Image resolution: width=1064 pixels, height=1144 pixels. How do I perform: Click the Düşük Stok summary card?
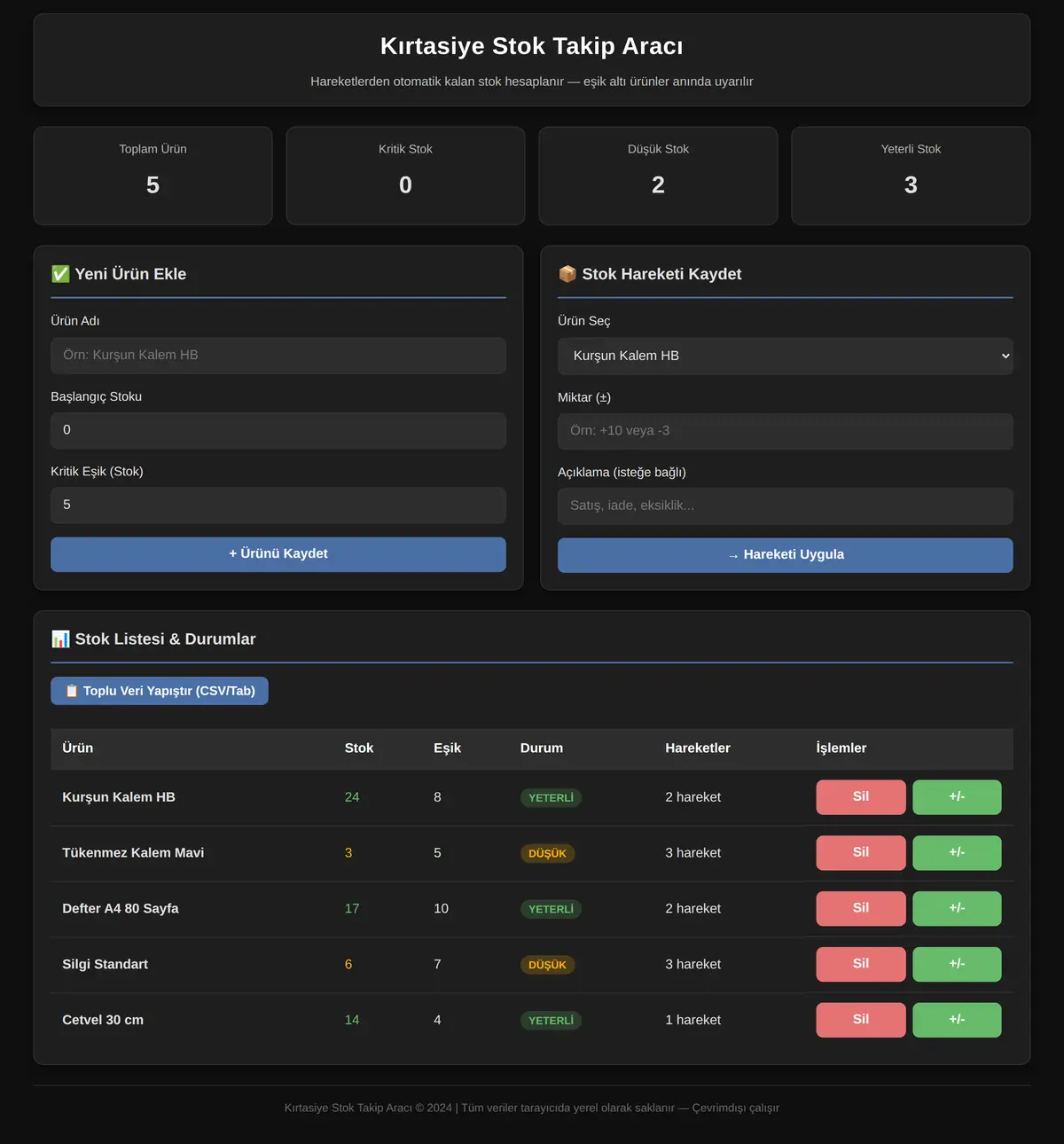pos(658,176)
